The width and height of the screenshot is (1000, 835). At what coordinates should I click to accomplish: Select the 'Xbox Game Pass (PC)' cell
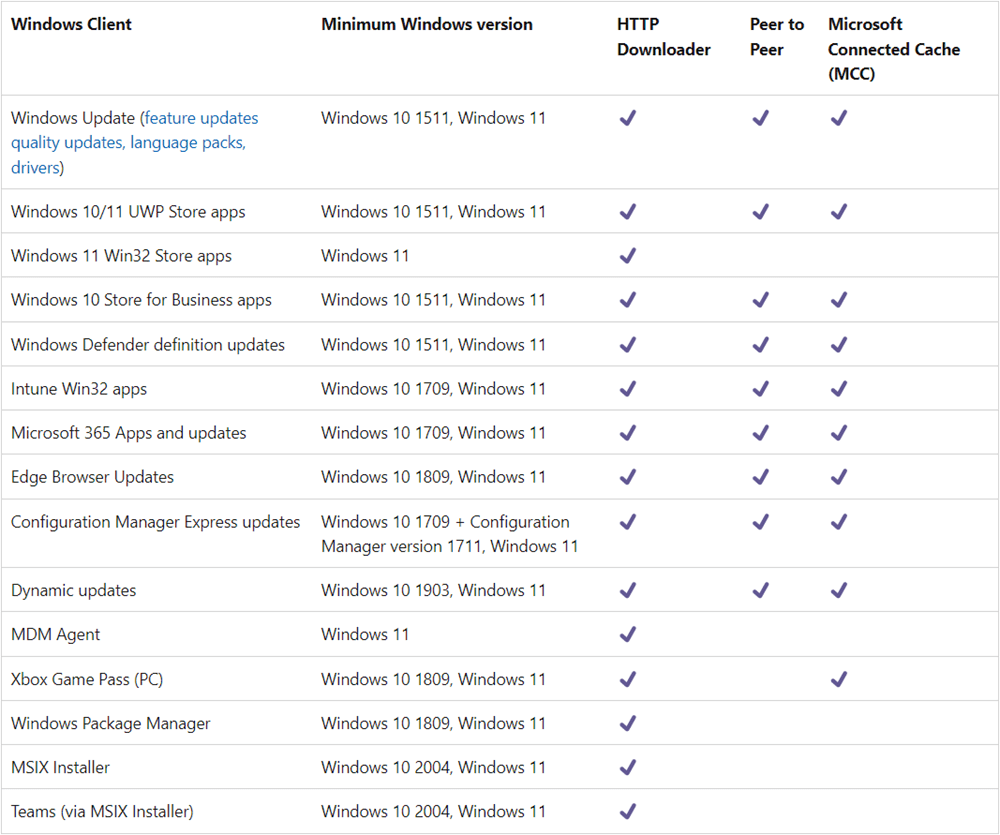point(87,679)
